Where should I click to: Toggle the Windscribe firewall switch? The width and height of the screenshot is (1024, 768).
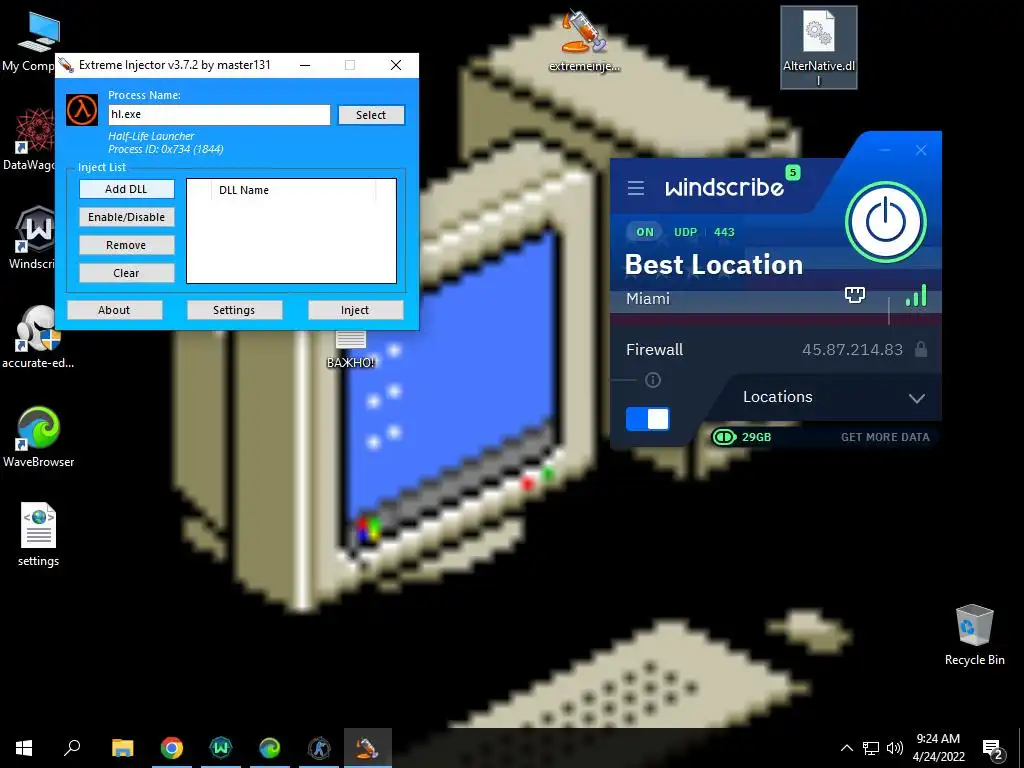648,419
